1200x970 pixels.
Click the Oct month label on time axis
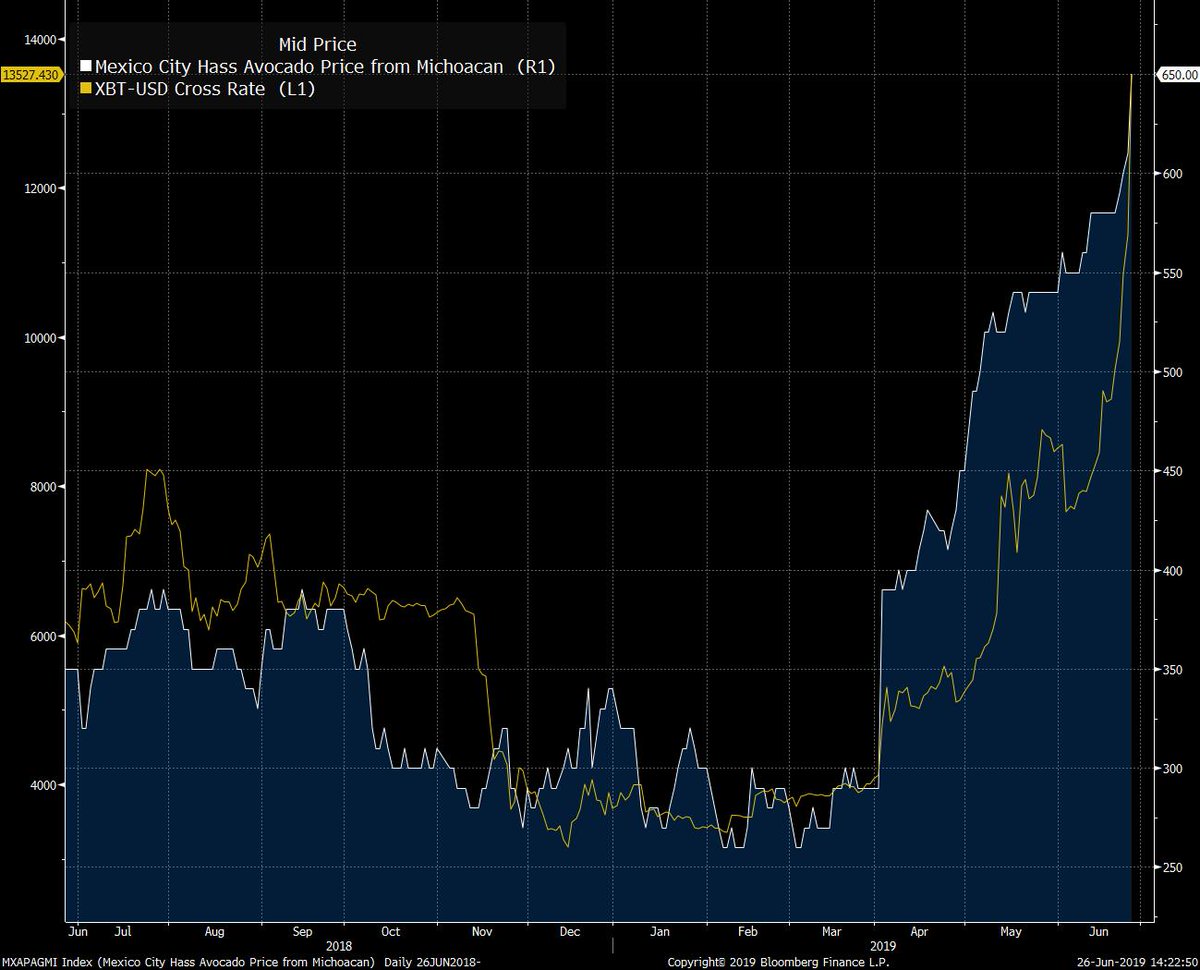[391, 931]
